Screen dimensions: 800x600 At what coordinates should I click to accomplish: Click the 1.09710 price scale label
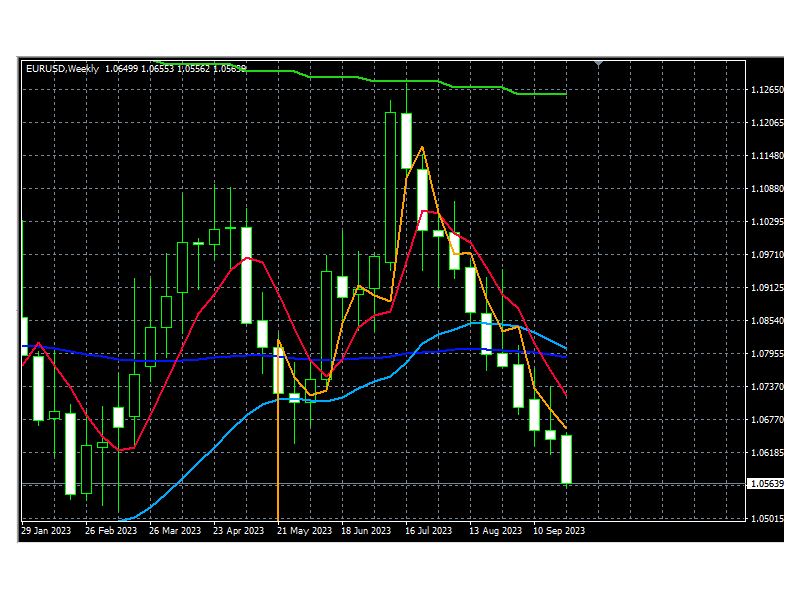767,255
